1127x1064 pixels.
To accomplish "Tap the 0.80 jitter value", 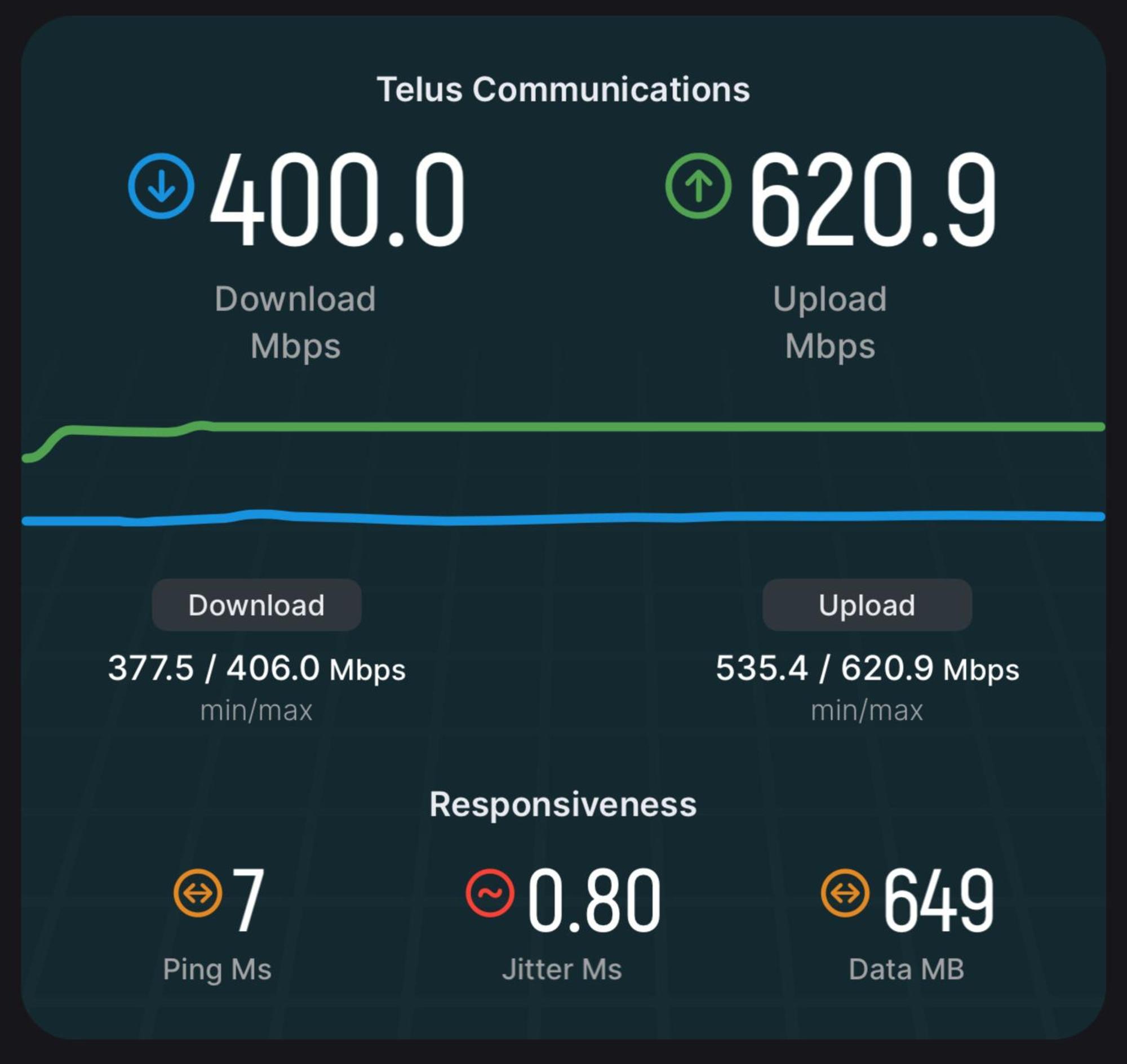I will pos(594,901).
